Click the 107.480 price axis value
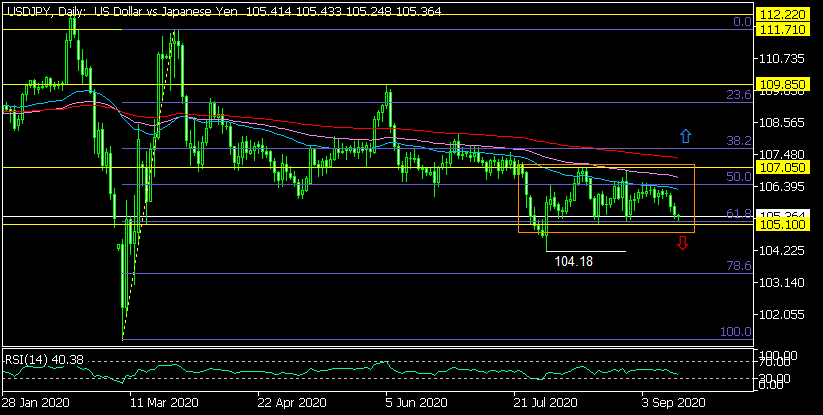Viewport: 823px width, 415px height. point(782,155)
